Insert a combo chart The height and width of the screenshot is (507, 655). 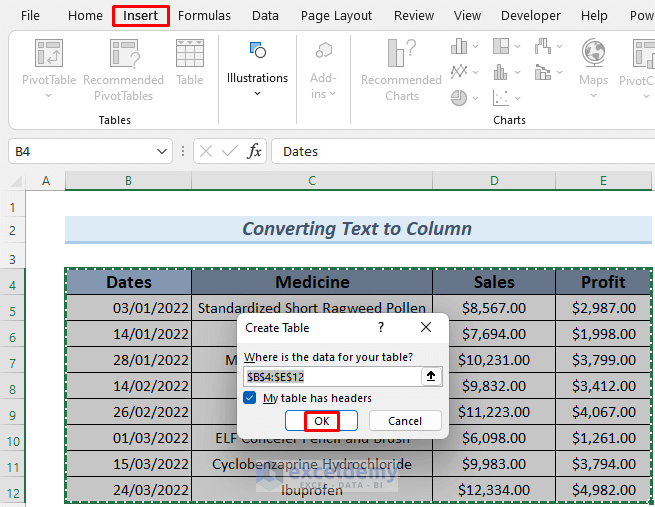tap(543, 72)
